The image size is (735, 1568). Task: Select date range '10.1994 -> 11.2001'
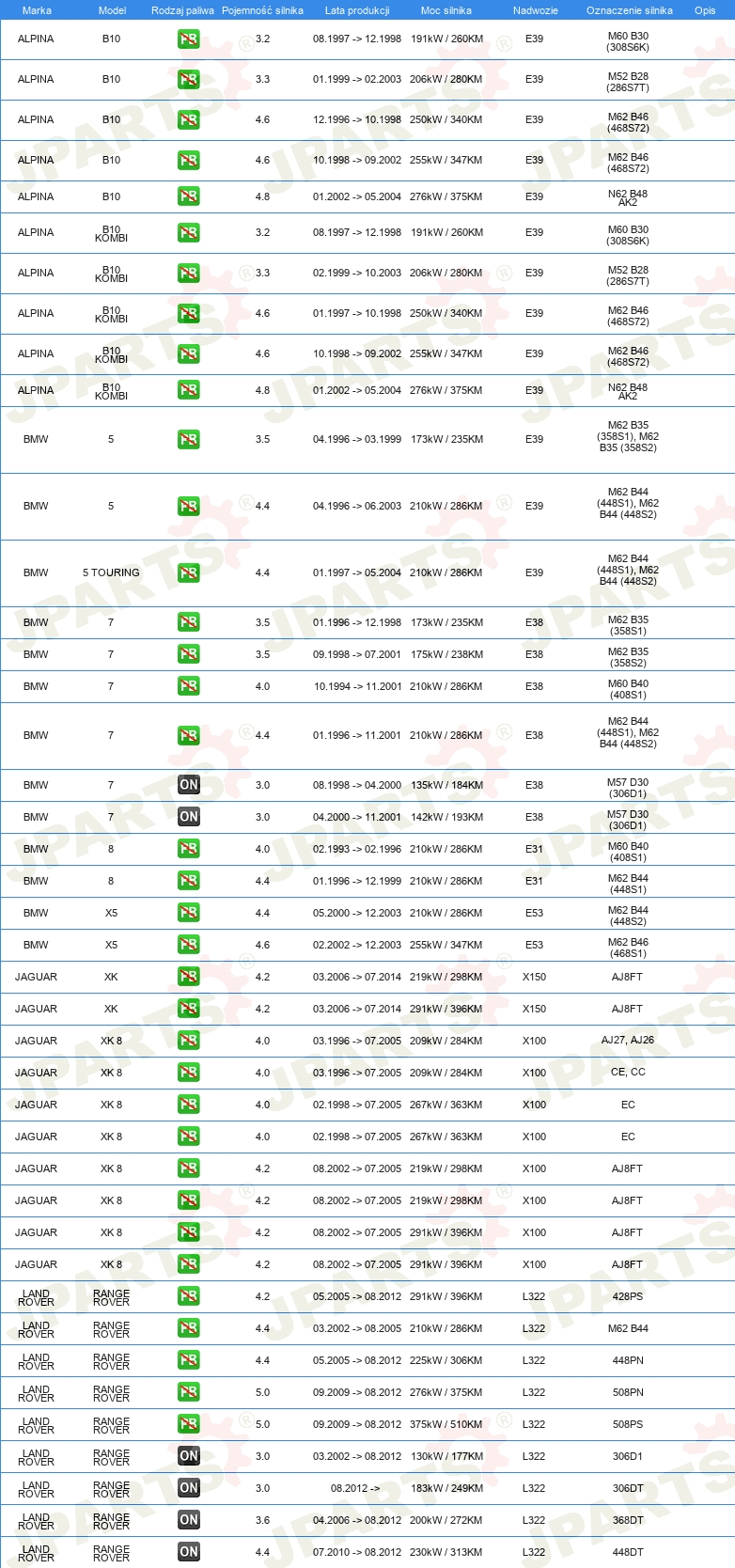click(357, 686)
